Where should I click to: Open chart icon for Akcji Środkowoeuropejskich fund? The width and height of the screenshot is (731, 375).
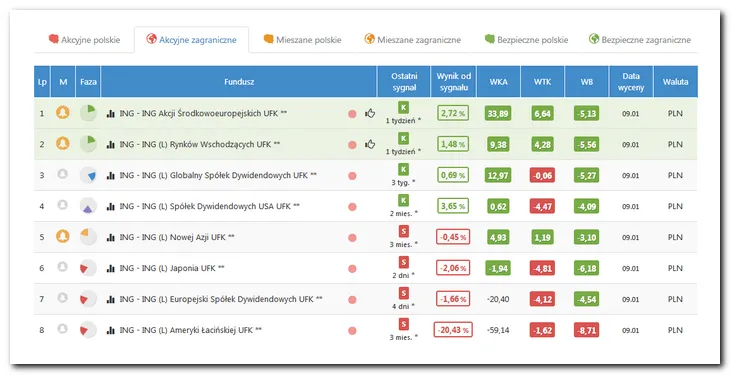(110, 113)
